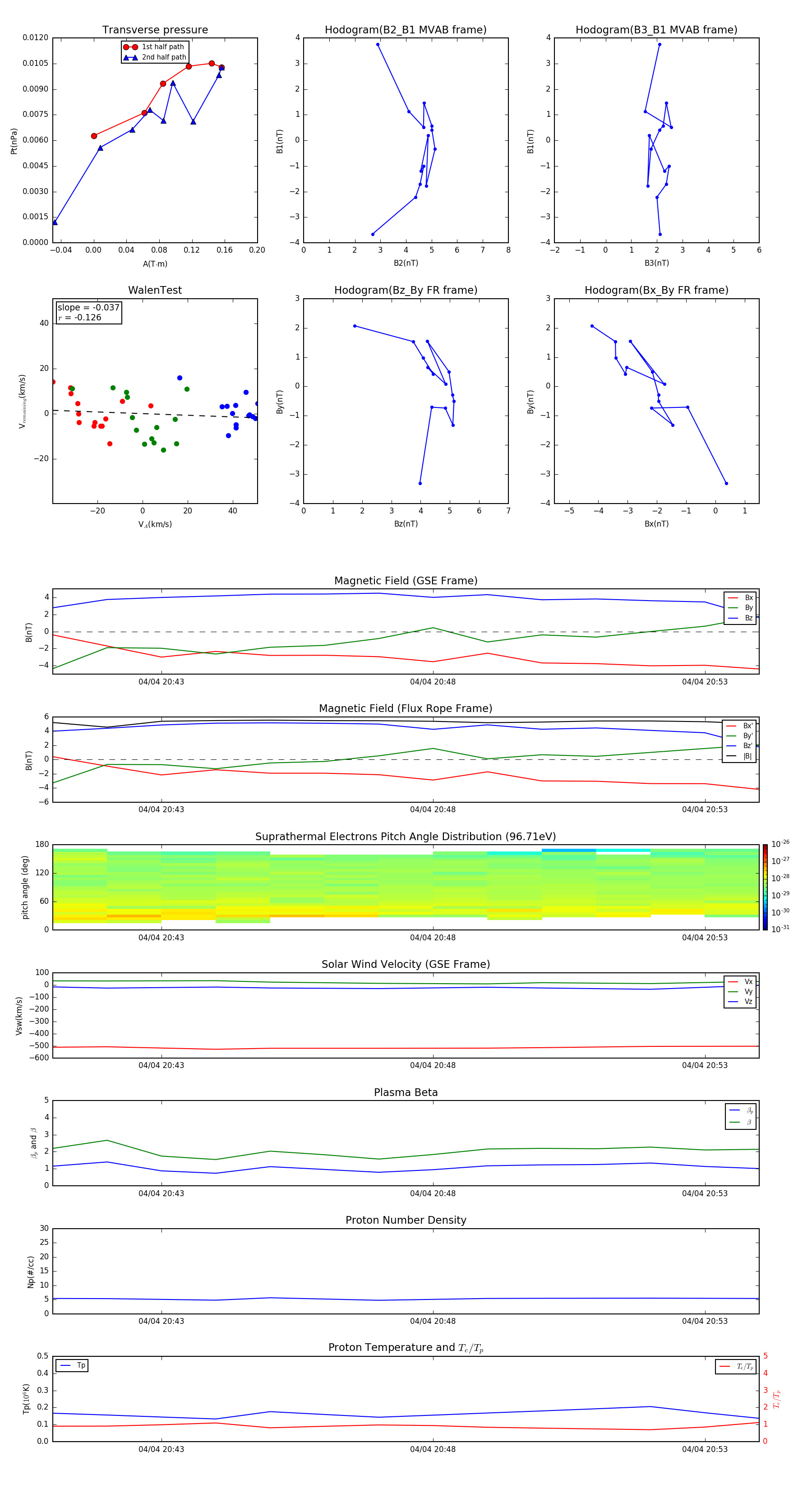Select "Bz'" in the flux rope legend

pyautogui.click(x=740, y=746)
